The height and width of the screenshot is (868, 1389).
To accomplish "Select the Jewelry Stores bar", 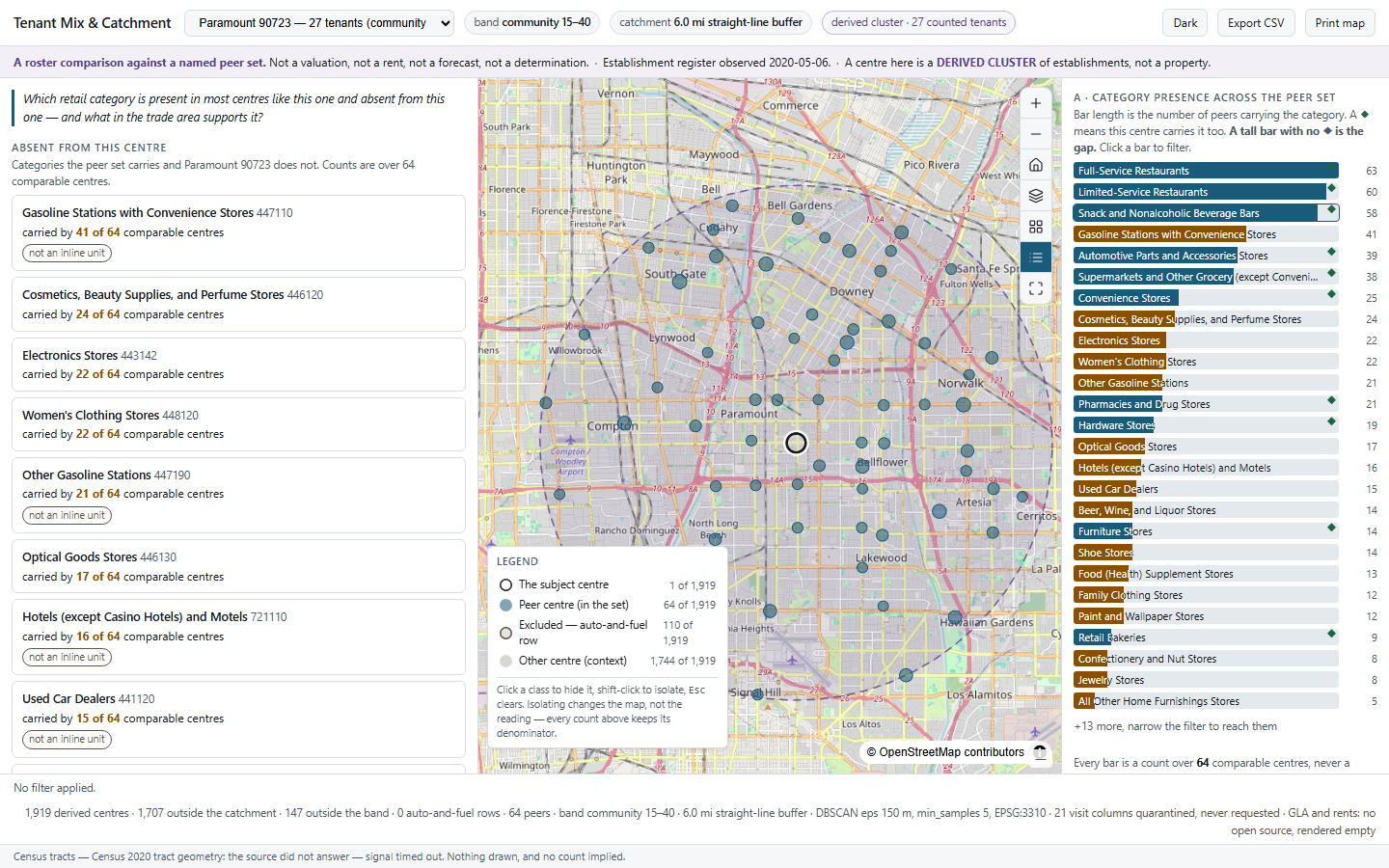I will pyautogui.click(x=1206, y=680).
